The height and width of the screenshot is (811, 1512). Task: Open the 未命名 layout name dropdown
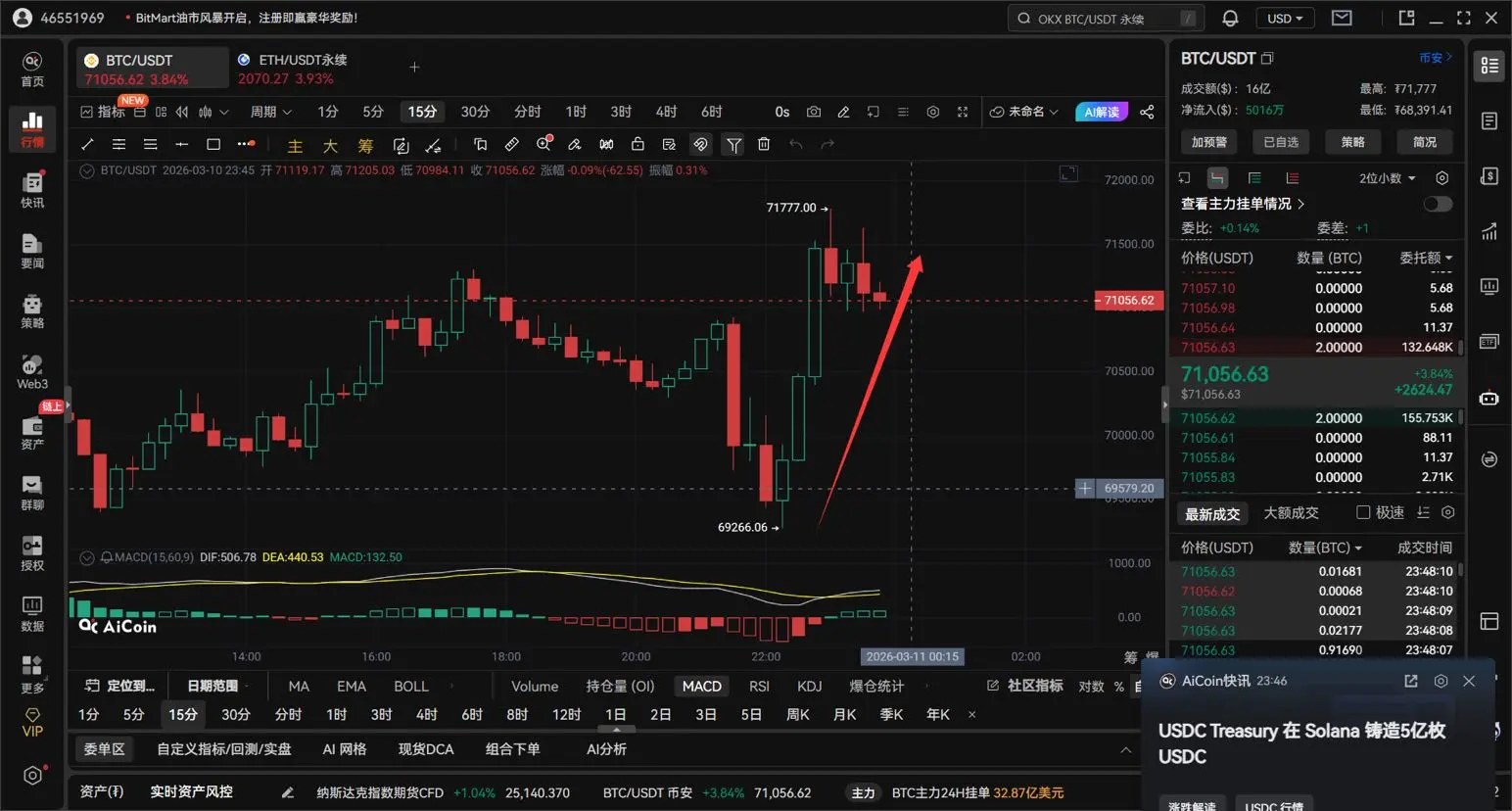click(x=1024, y=112)
